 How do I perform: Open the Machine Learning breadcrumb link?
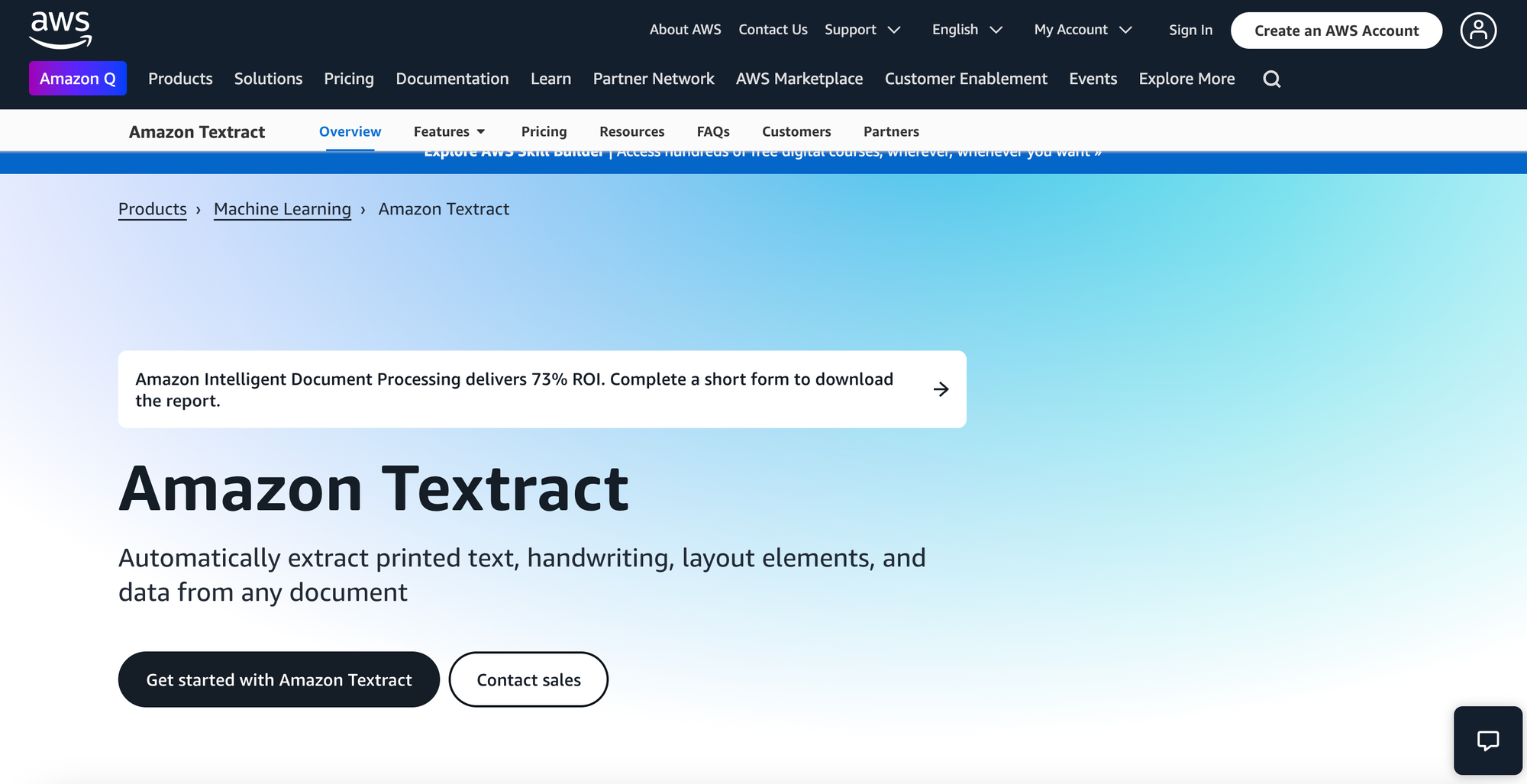tap(282, 208)
